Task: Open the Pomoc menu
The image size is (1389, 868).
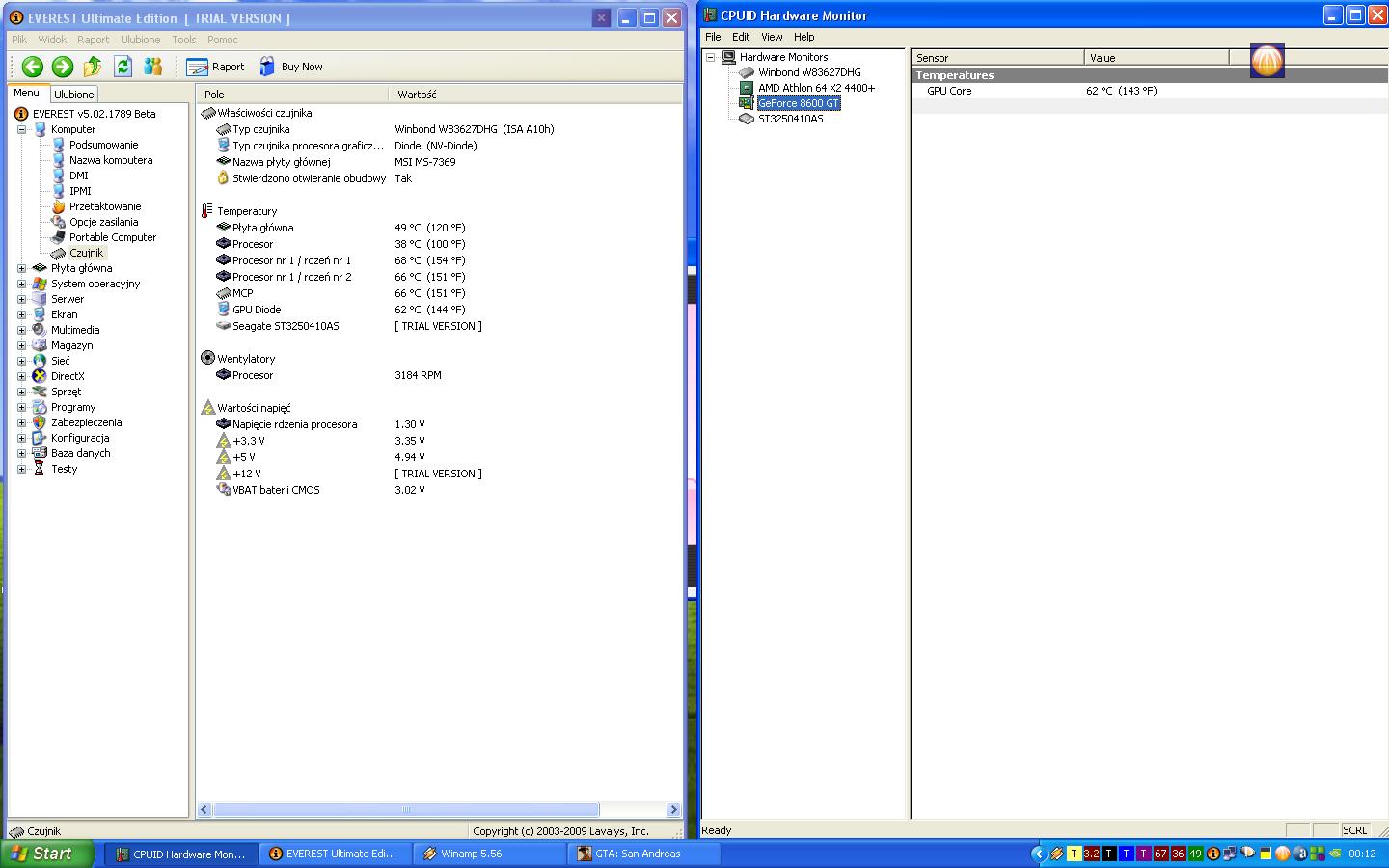Action: 222,40
